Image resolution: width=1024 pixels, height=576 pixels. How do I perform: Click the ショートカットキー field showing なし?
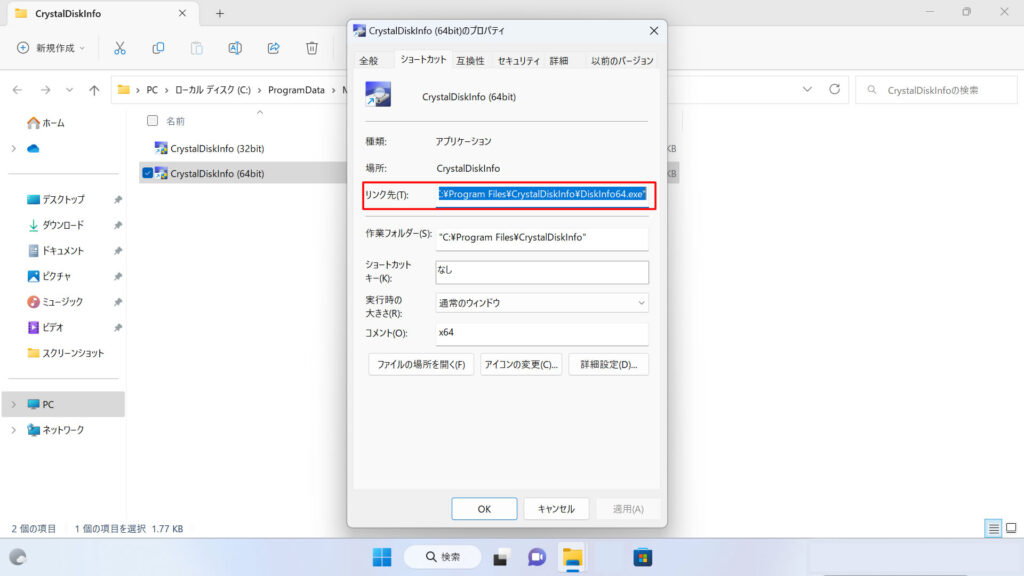(542, 272)
